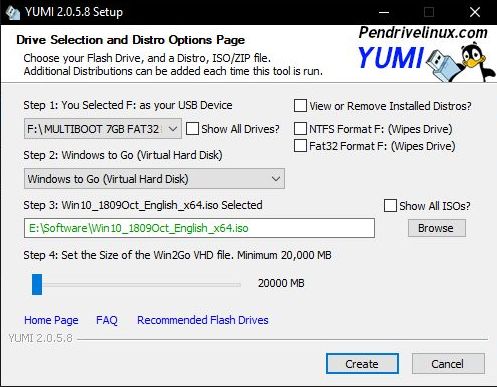
Task: Enable Show All ISOs checkbox
Action: coord(390,206)
